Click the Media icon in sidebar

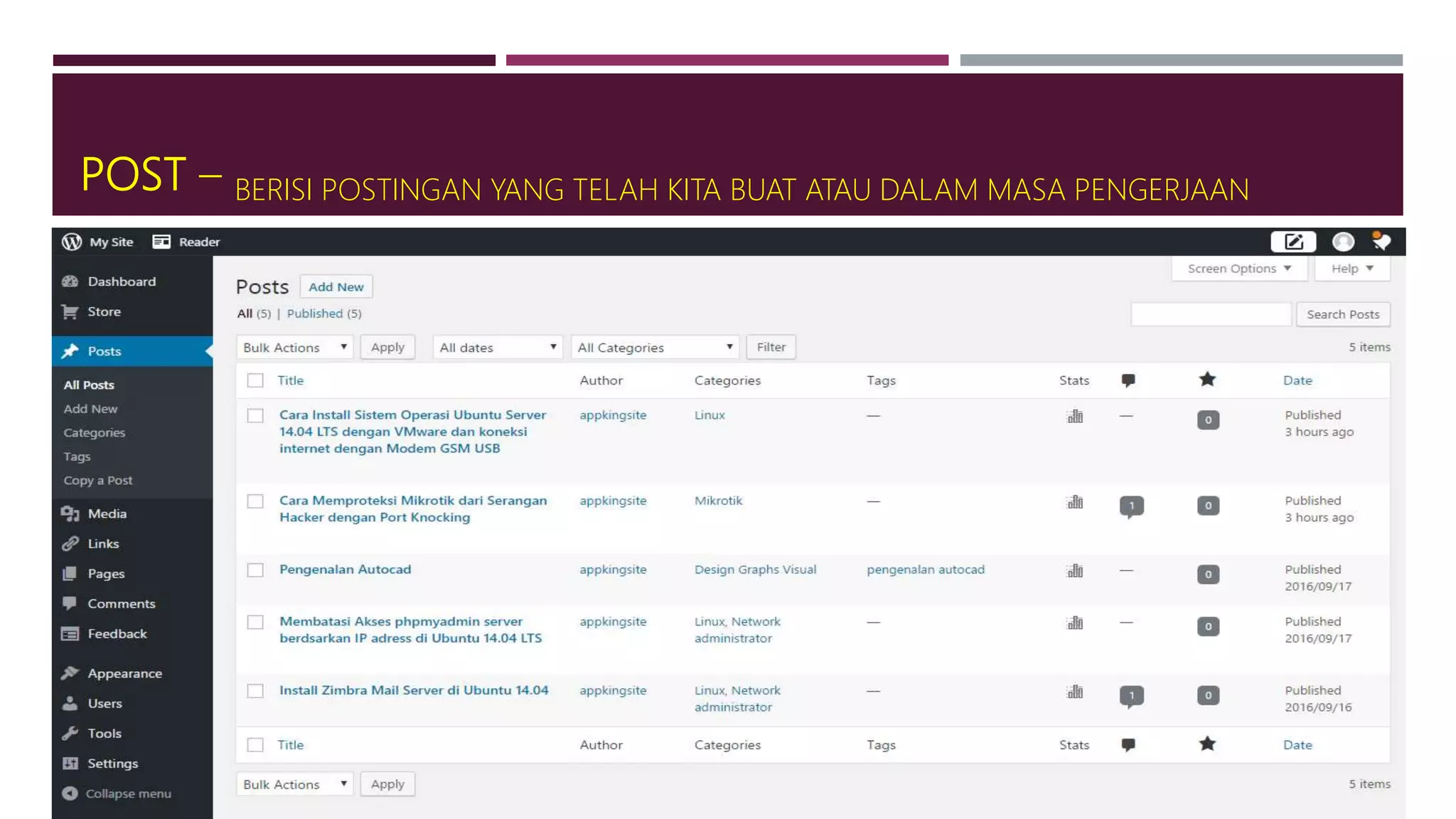tap(70, 513)
